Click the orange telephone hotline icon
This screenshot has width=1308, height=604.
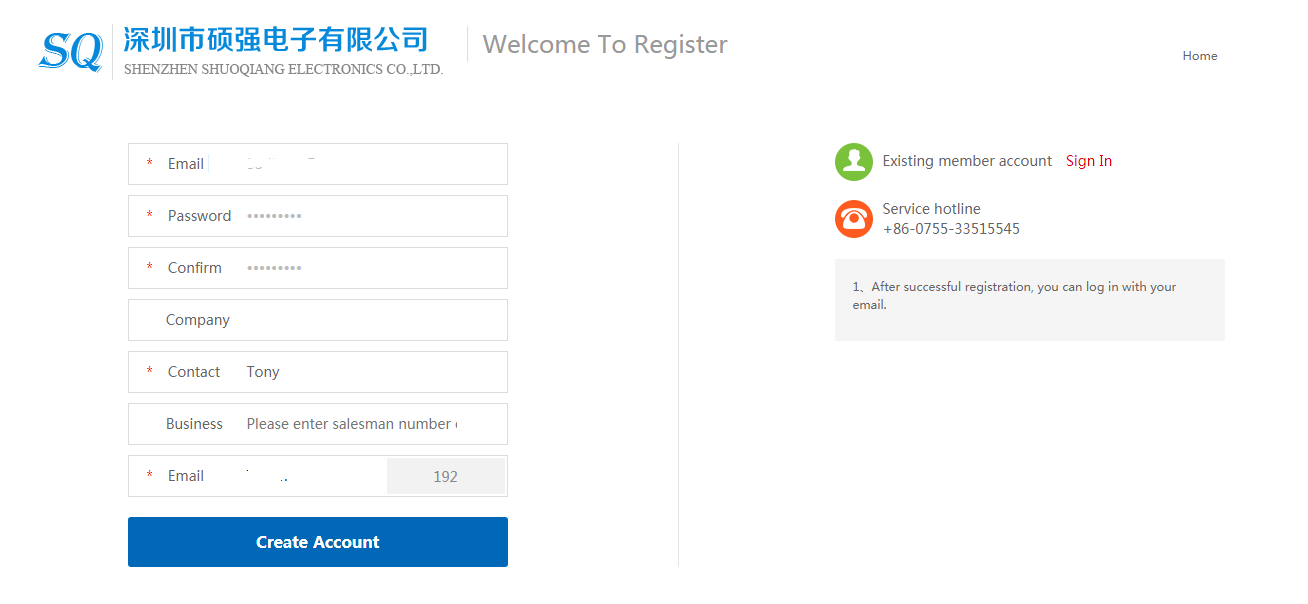point(854,219)
